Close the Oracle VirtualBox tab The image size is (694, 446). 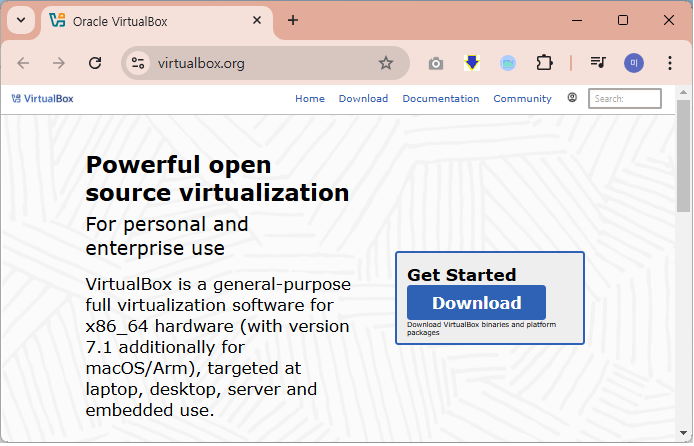(257, 20)
